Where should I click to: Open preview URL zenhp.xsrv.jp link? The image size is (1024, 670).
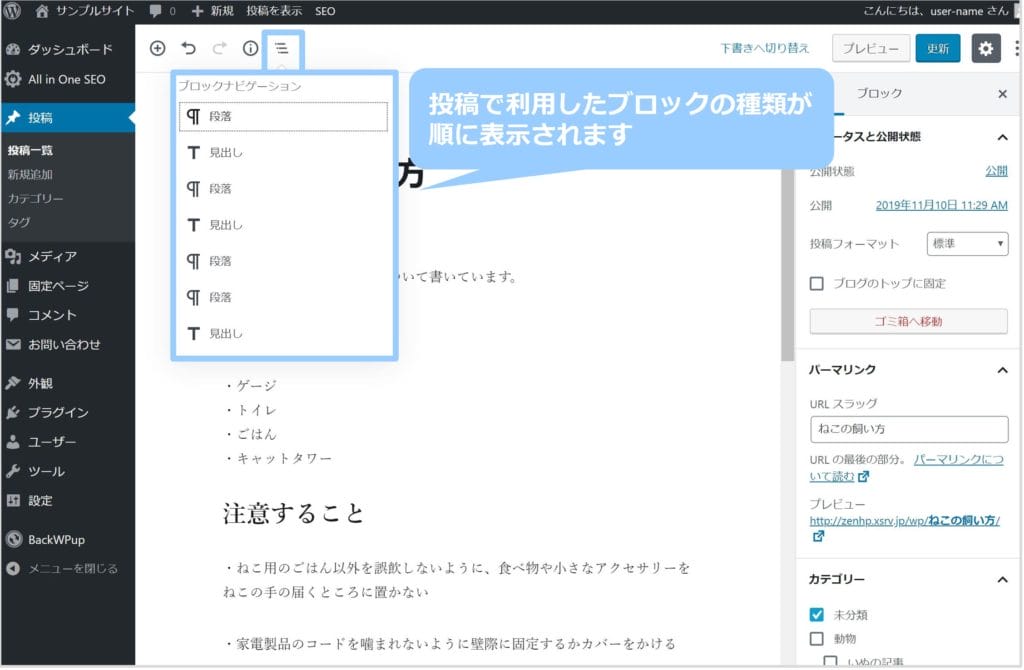904,520
